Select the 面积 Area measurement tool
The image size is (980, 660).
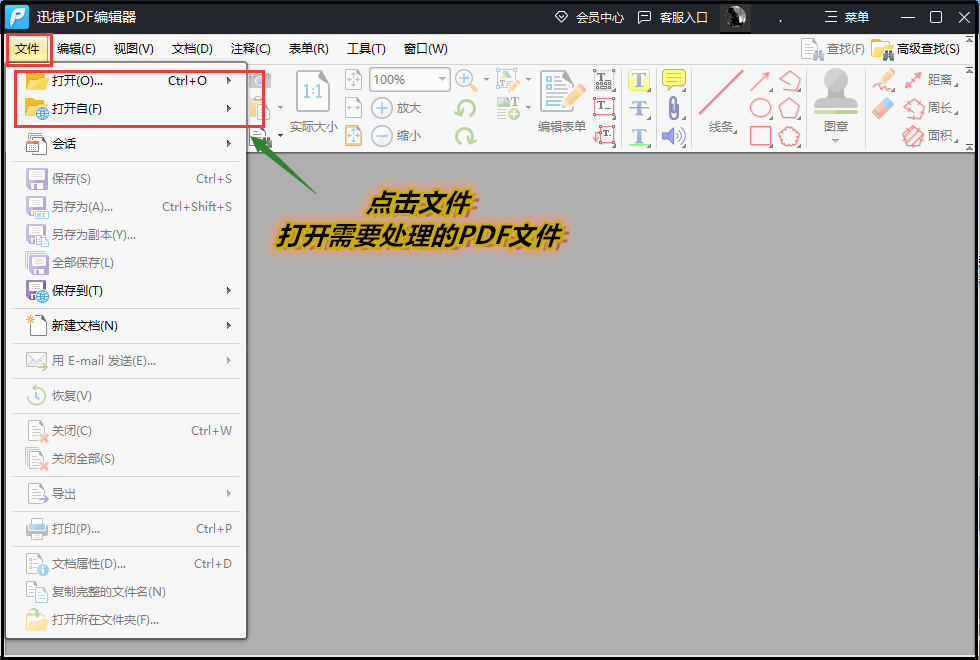pos(930,136)
